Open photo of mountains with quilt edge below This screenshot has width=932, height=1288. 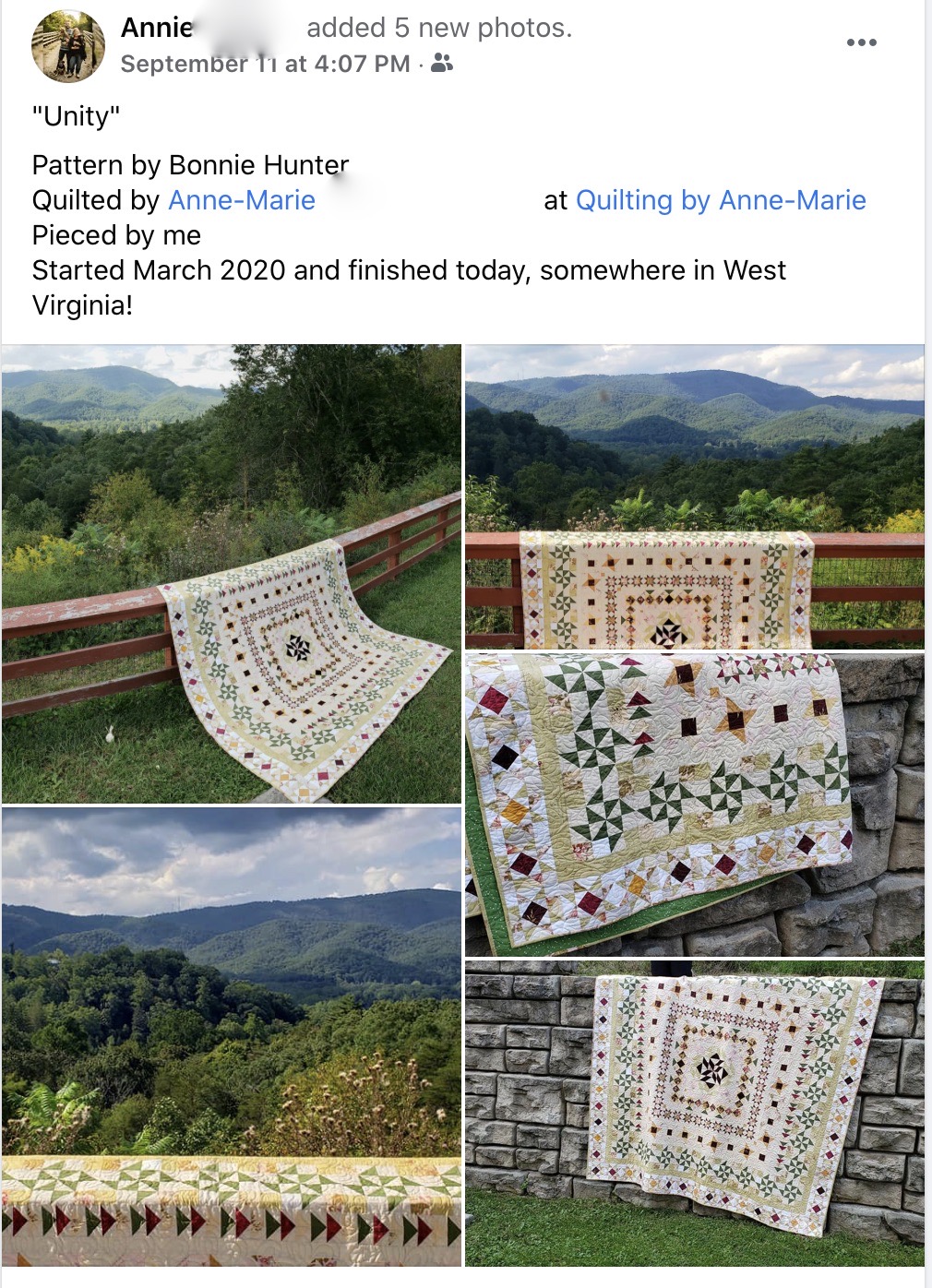[232, 1037]
